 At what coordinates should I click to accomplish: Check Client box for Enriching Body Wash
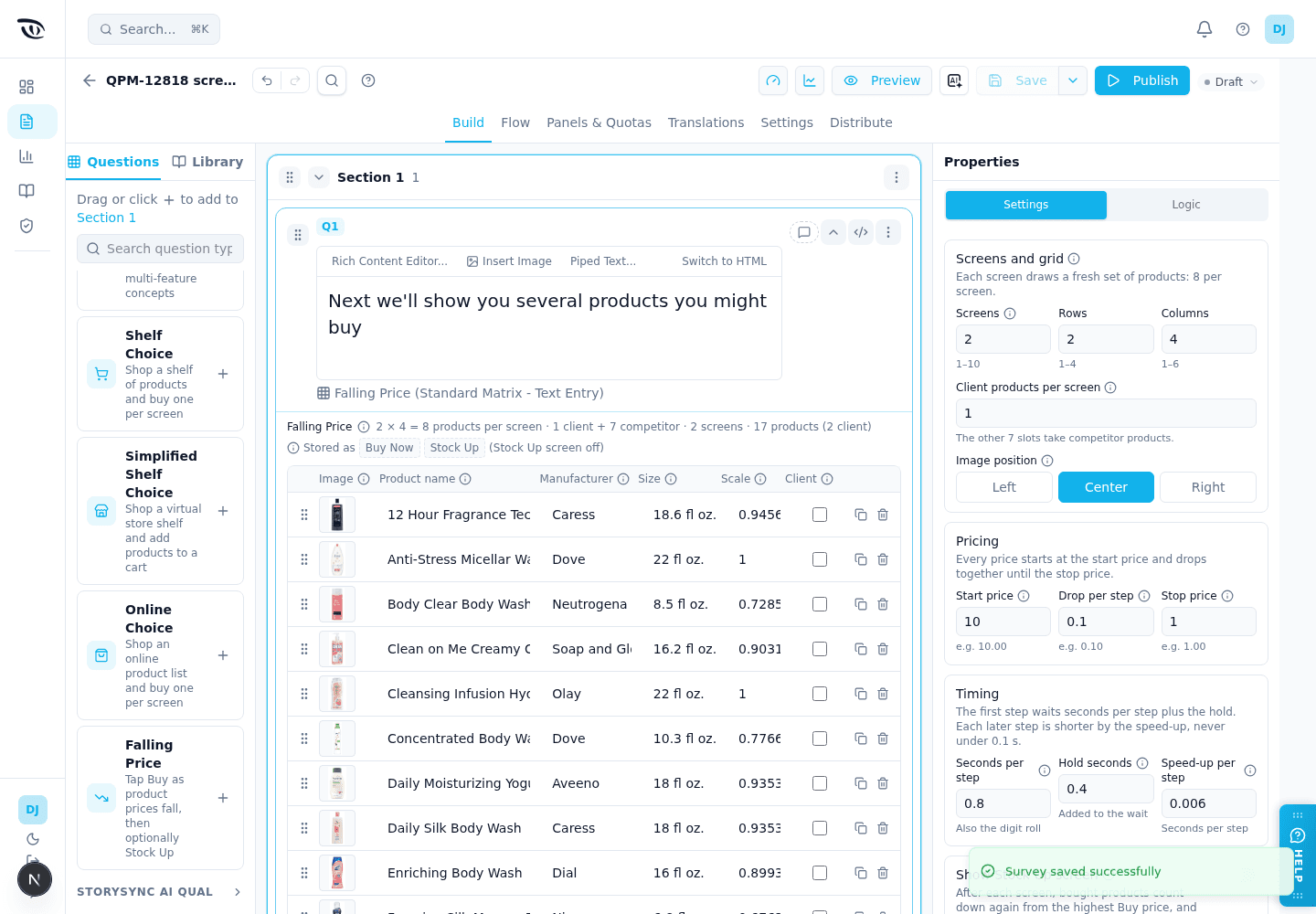tap(820, 873)
